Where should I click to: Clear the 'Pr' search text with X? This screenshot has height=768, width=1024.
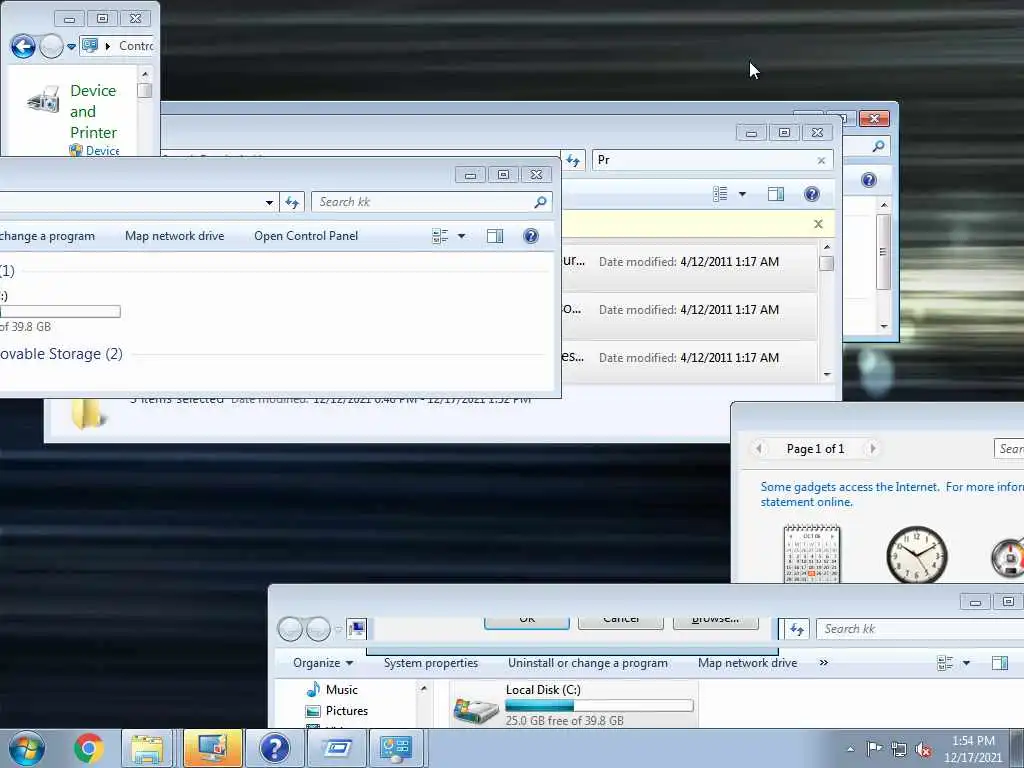click(822, 161)
